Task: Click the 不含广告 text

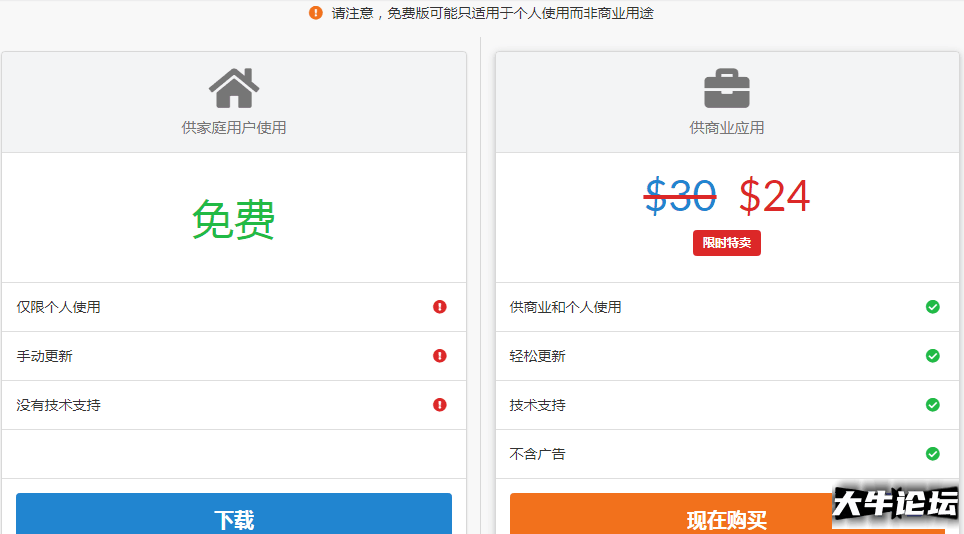Action: tap(537, 454)
